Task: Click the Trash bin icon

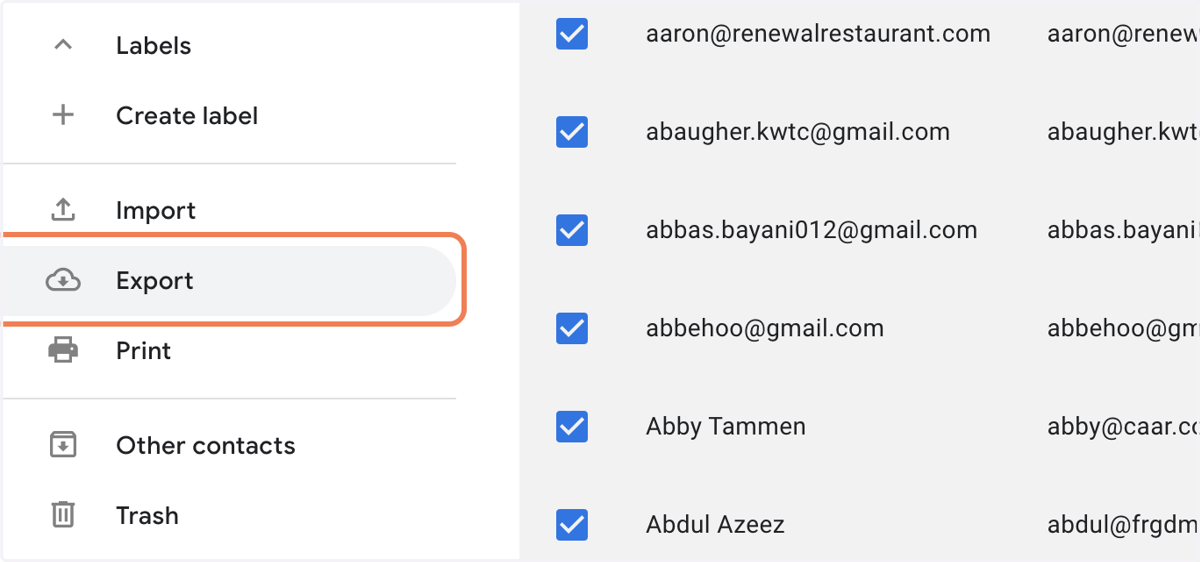Action: [x=63, y=515]
